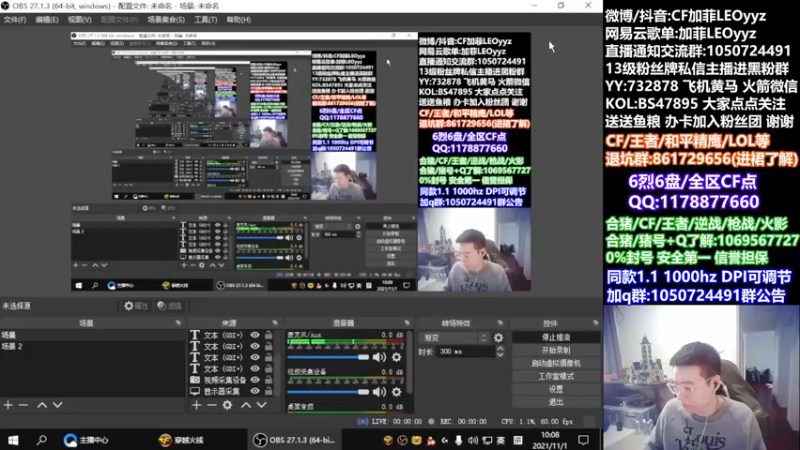The image size is (800, 450).
Task: Open transition properties gear next to 渐变
Action: coord(498,338)
